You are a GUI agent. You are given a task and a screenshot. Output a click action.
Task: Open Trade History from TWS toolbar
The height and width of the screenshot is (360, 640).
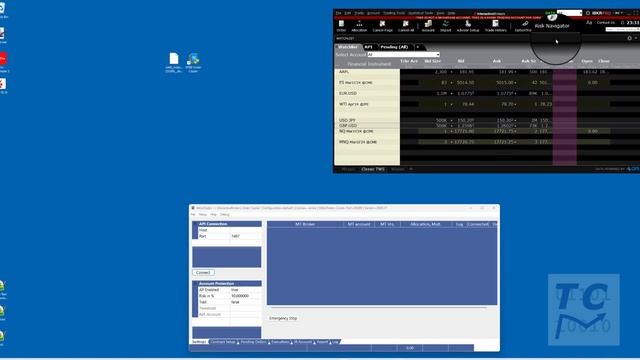[496, 27]
